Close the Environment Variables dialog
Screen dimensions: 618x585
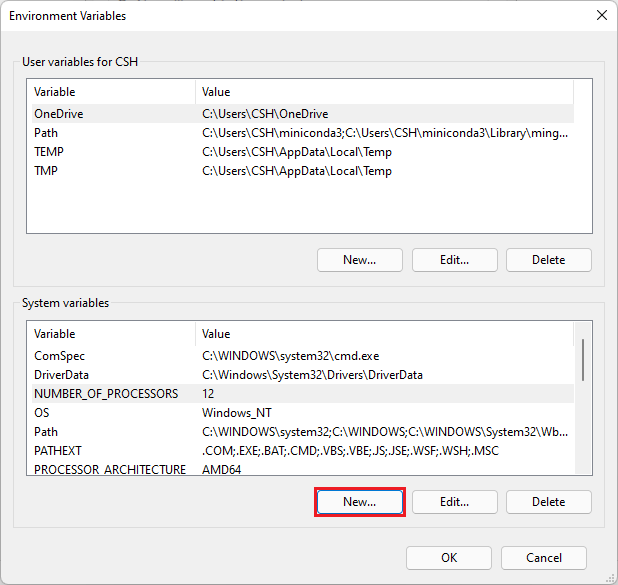(601, 15)
